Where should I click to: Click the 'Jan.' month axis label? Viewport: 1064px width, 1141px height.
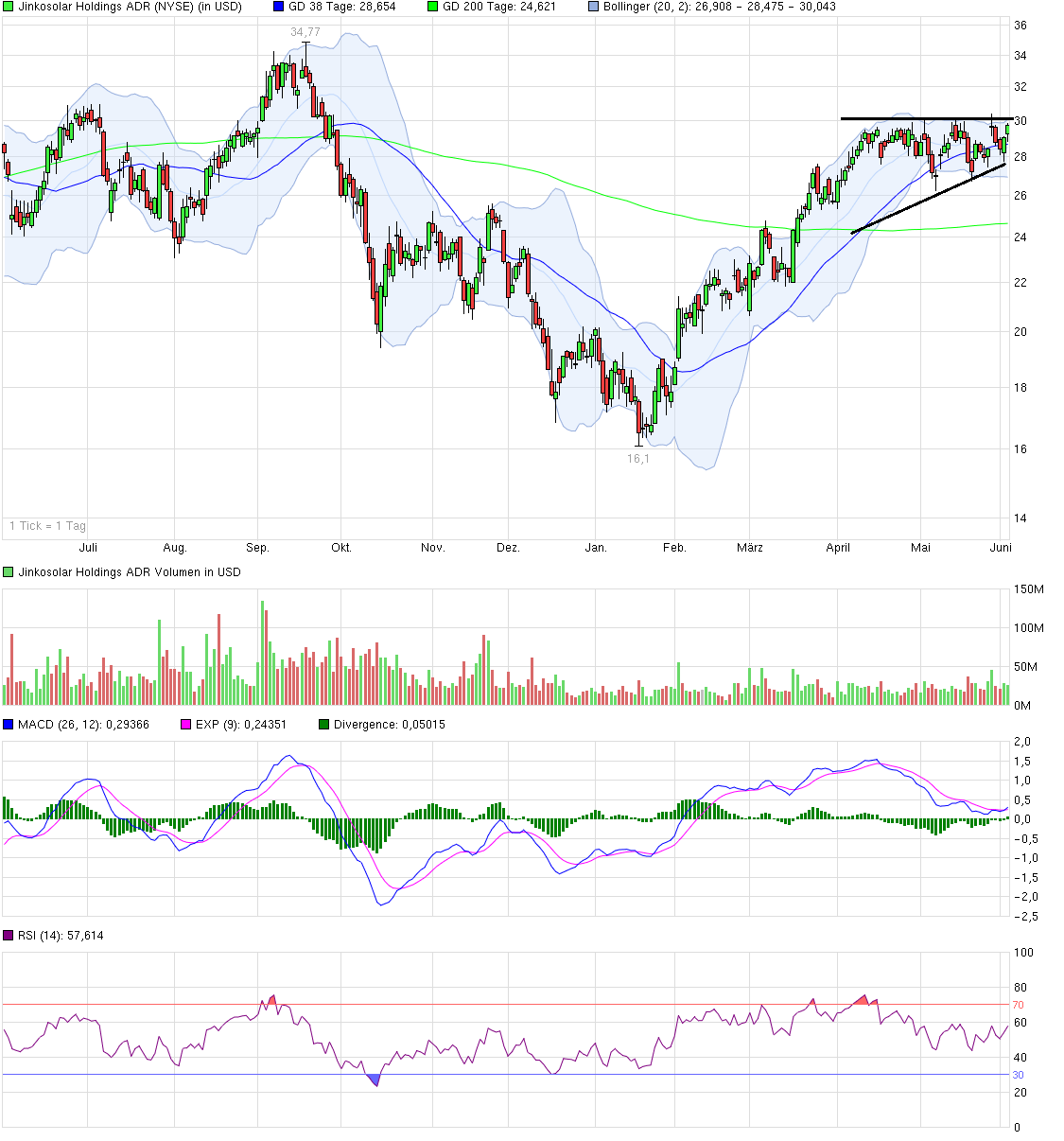[596, 548]
